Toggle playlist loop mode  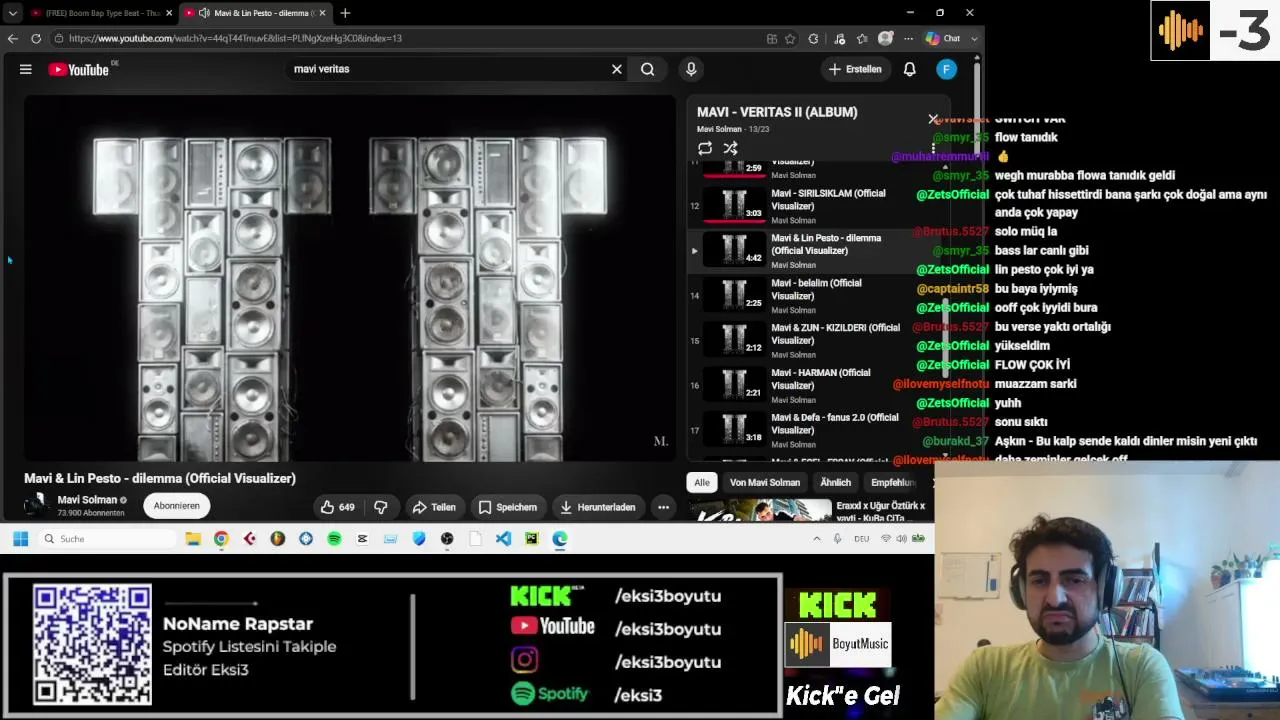[x=705, y=148]
